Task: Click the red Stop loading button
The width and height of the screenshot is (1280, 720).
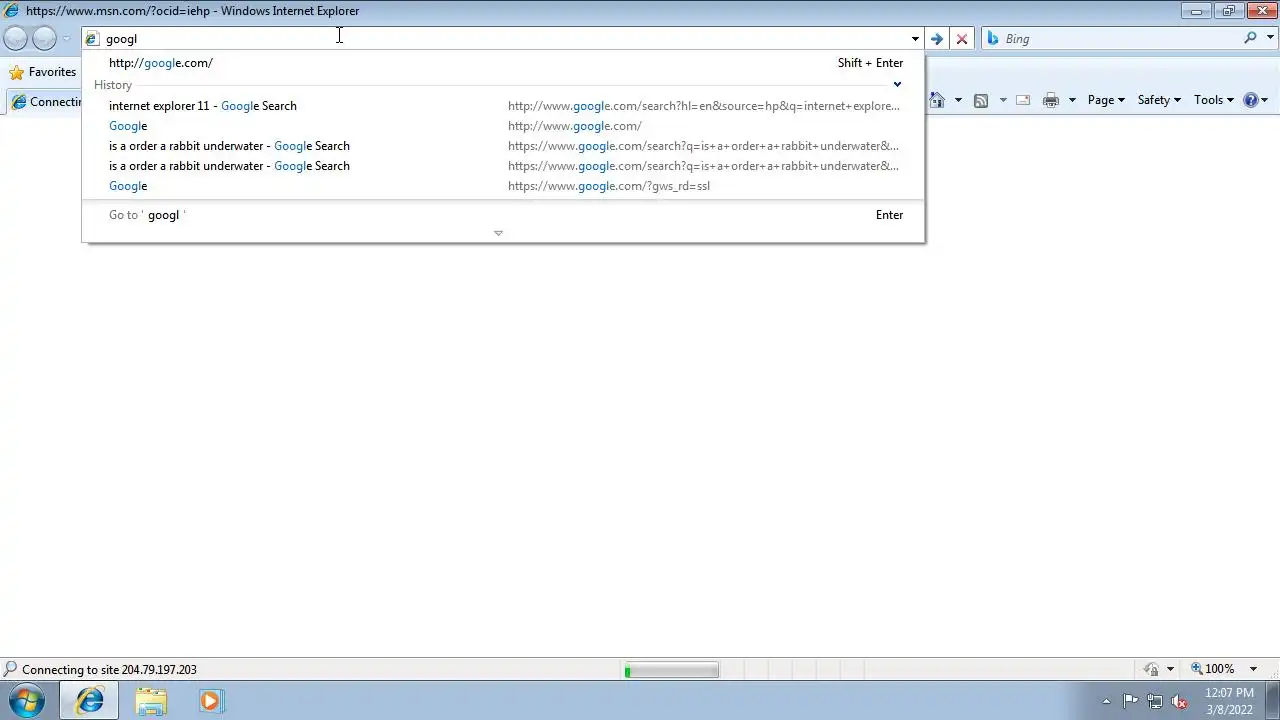Action: (962, 39)
